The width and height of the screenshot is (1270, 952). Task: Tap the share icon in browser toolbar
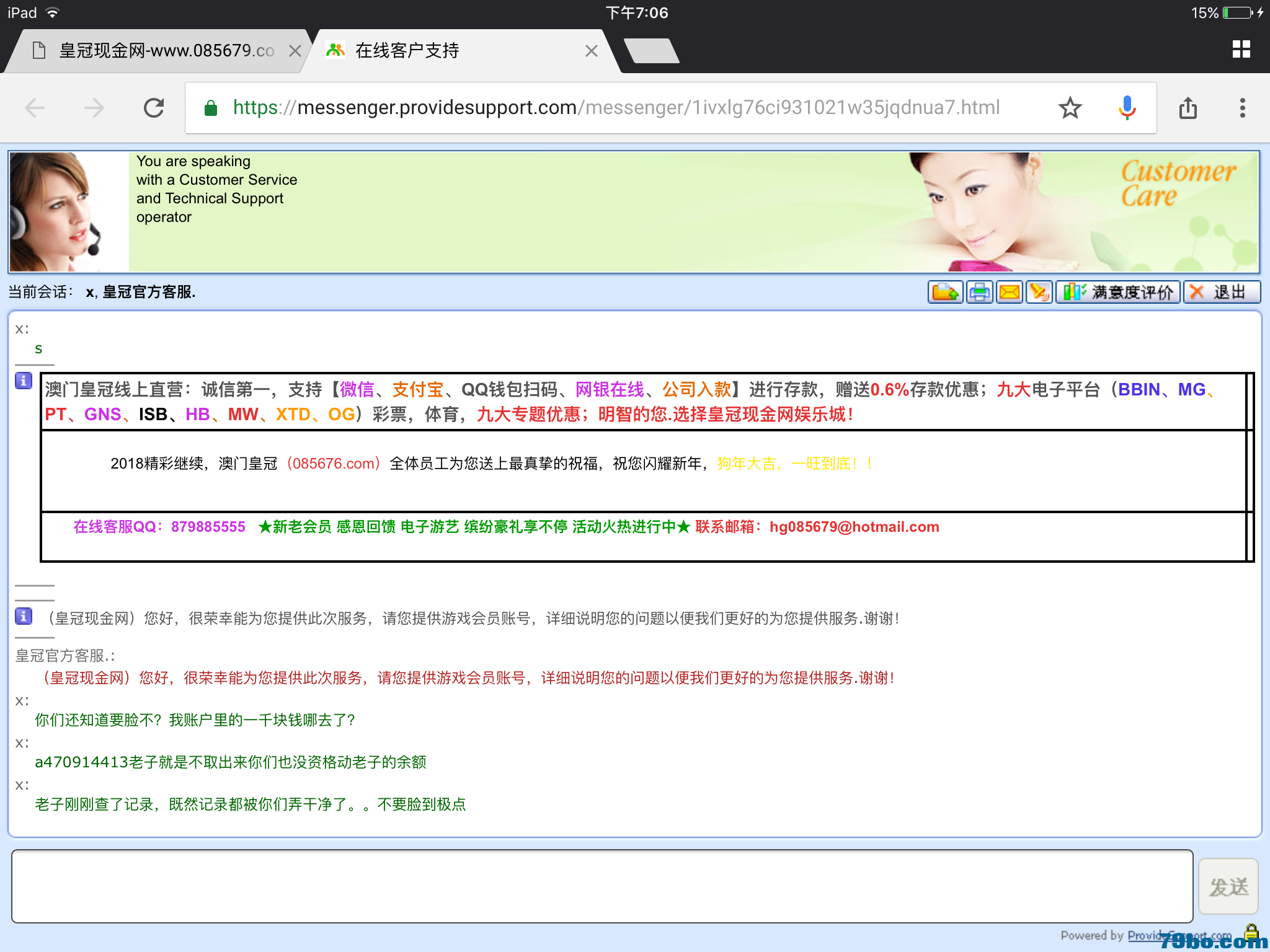[1188, 108]
